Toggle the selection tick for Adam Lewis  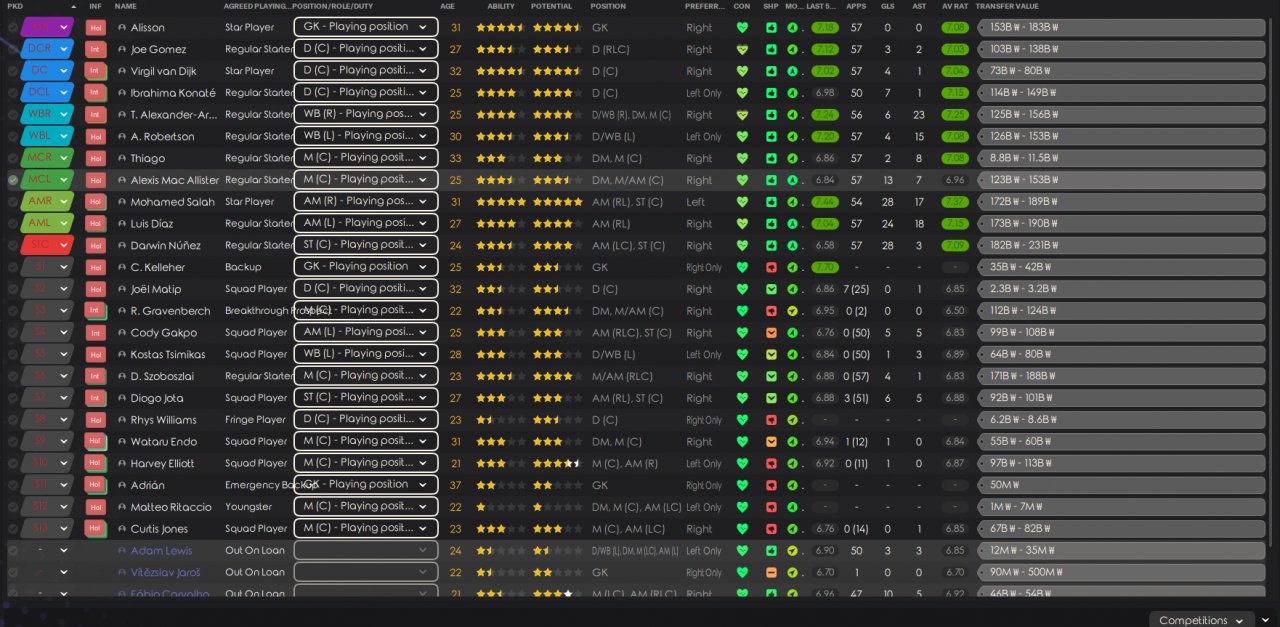[13, 551]
